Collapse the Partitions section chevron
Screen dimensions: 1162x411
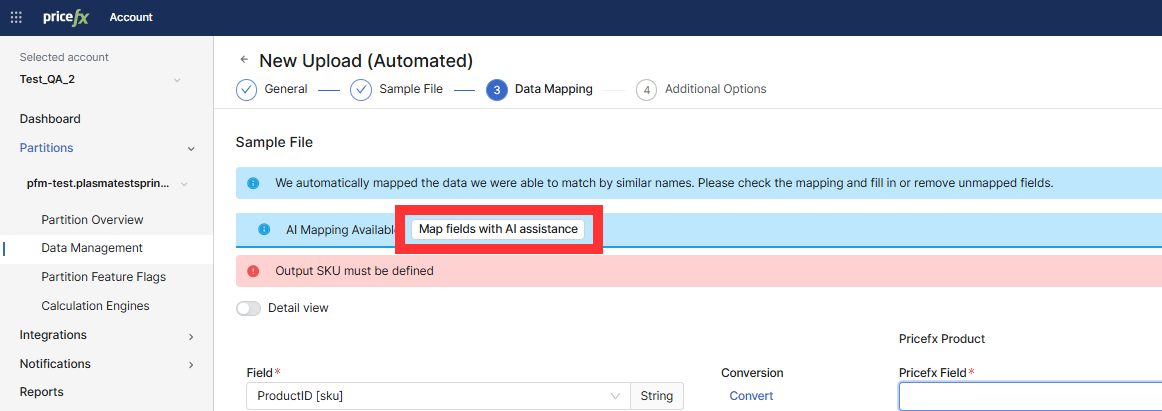[x=191, y=149]
